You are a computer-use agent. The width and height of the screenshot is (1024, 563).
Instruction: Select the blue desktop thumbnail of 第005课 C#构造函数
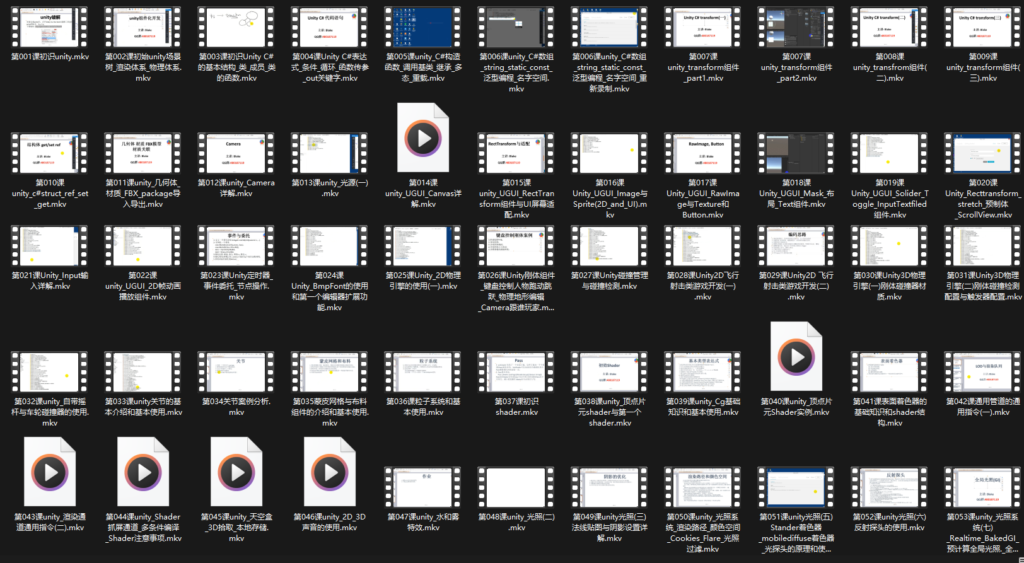point(423,27)
